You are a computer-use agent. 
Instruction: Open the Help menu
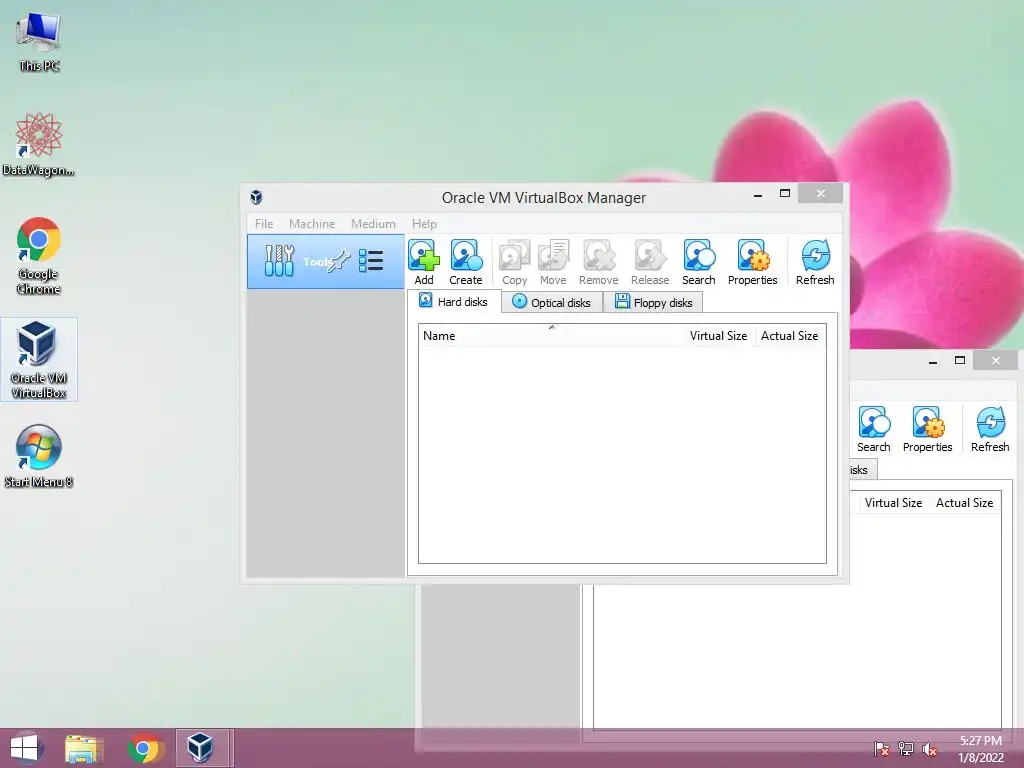click(424, 223)
